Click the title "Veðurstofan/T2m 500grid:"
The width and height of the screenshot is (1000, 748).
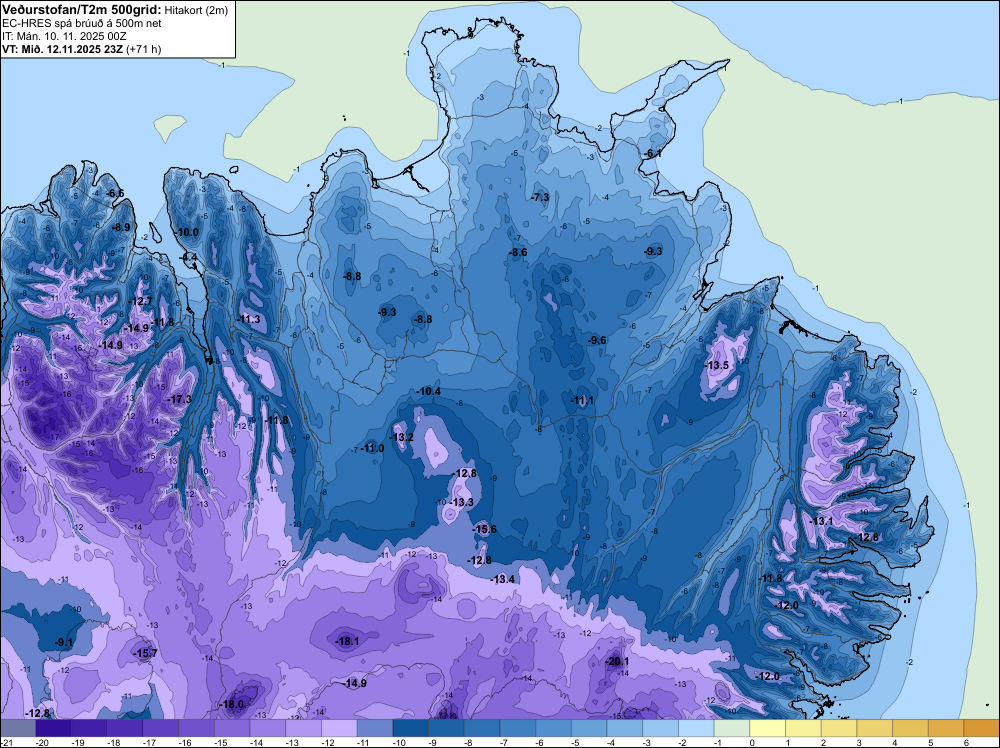click(82, 10)
